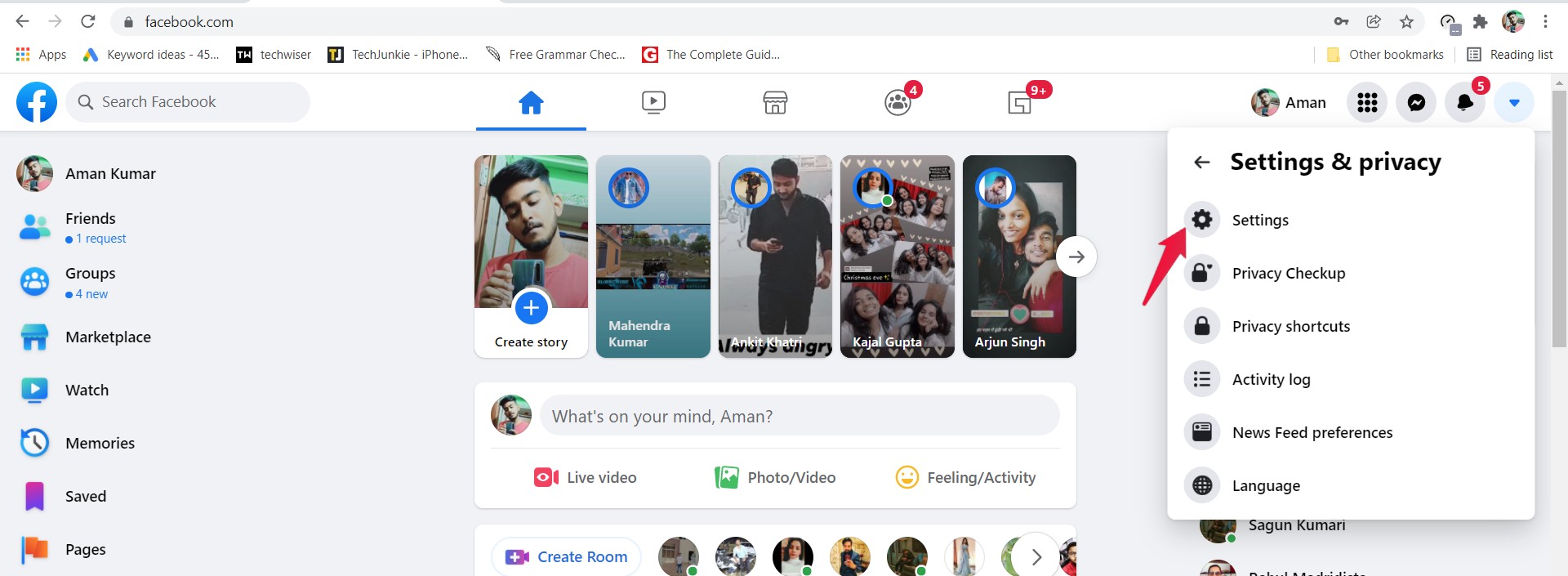This screenshot has width=1568, height=576.
Task: Open Privacy Checkup option
Action: click(x=1351, y=273)
